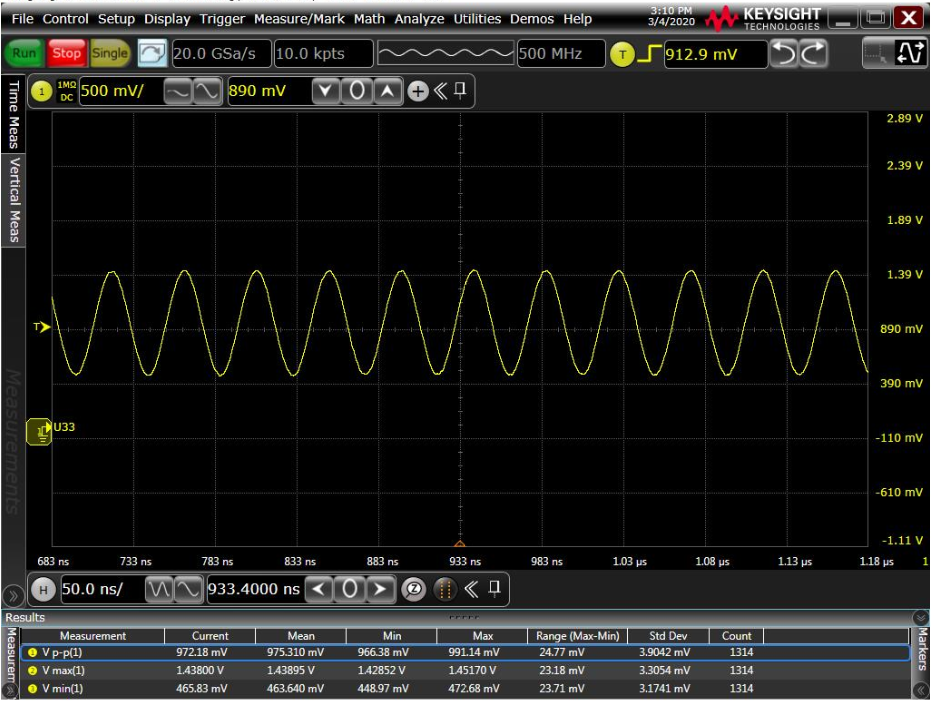Open the Utilities menu
Viewport: 934px width, 702px height.
[477, 19]
